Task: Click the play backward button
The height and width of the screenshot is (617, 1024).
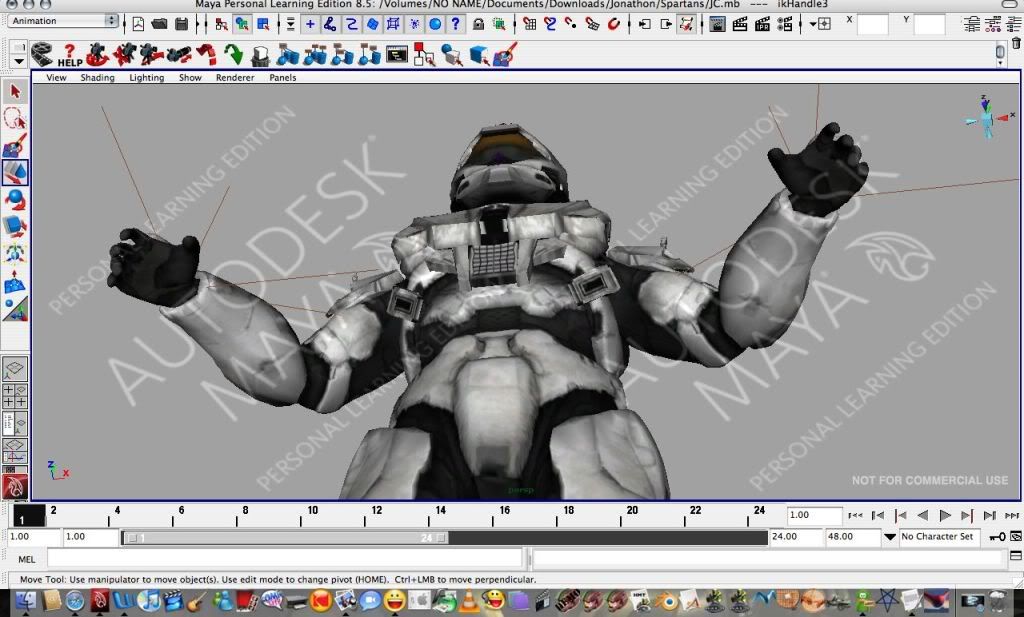Action: [x=922, y=515]
